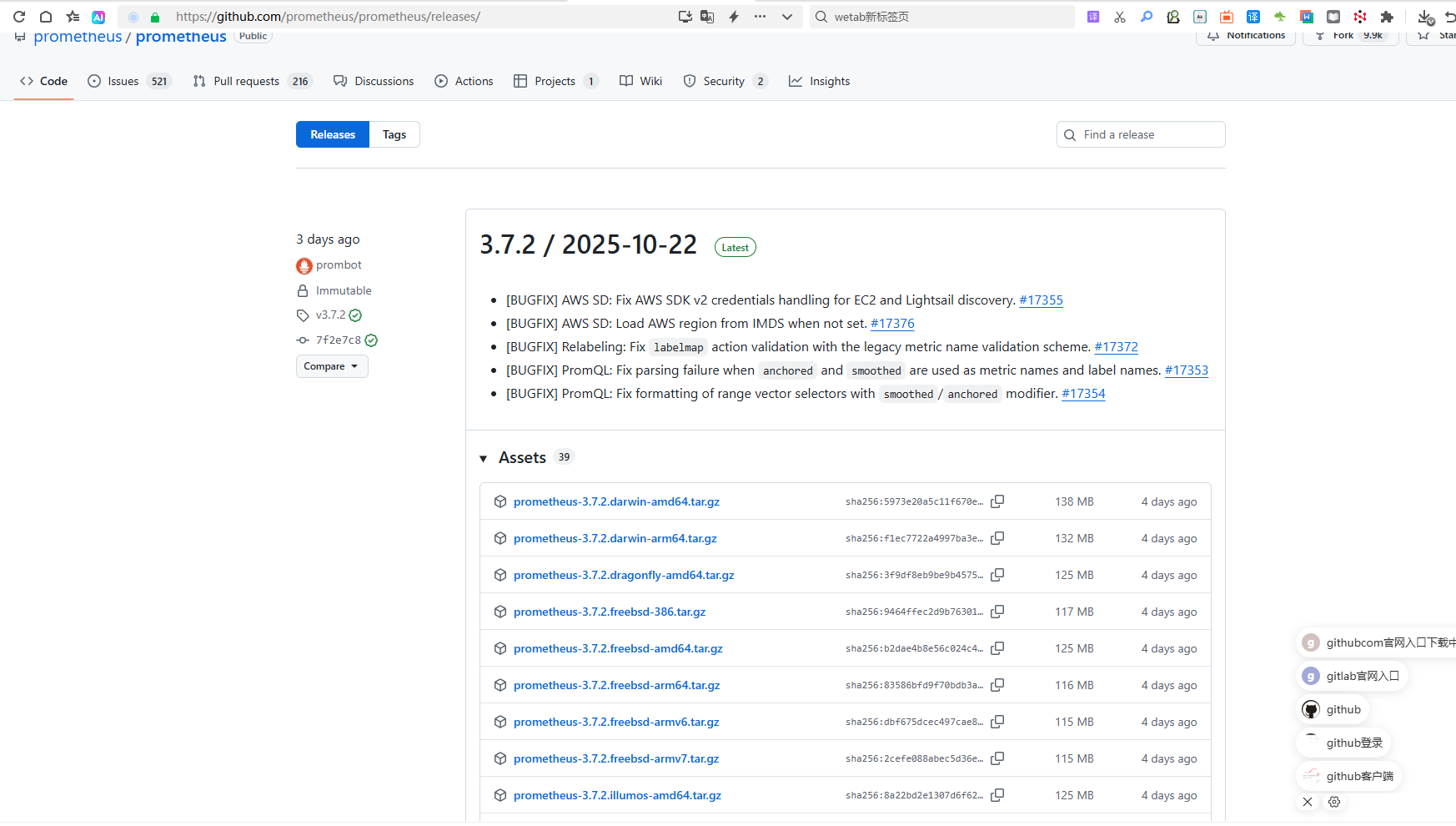Open the AI assistant icon in the toolbar
Viewport: 1456px width, 826px height.
click(x=98, y=17)
